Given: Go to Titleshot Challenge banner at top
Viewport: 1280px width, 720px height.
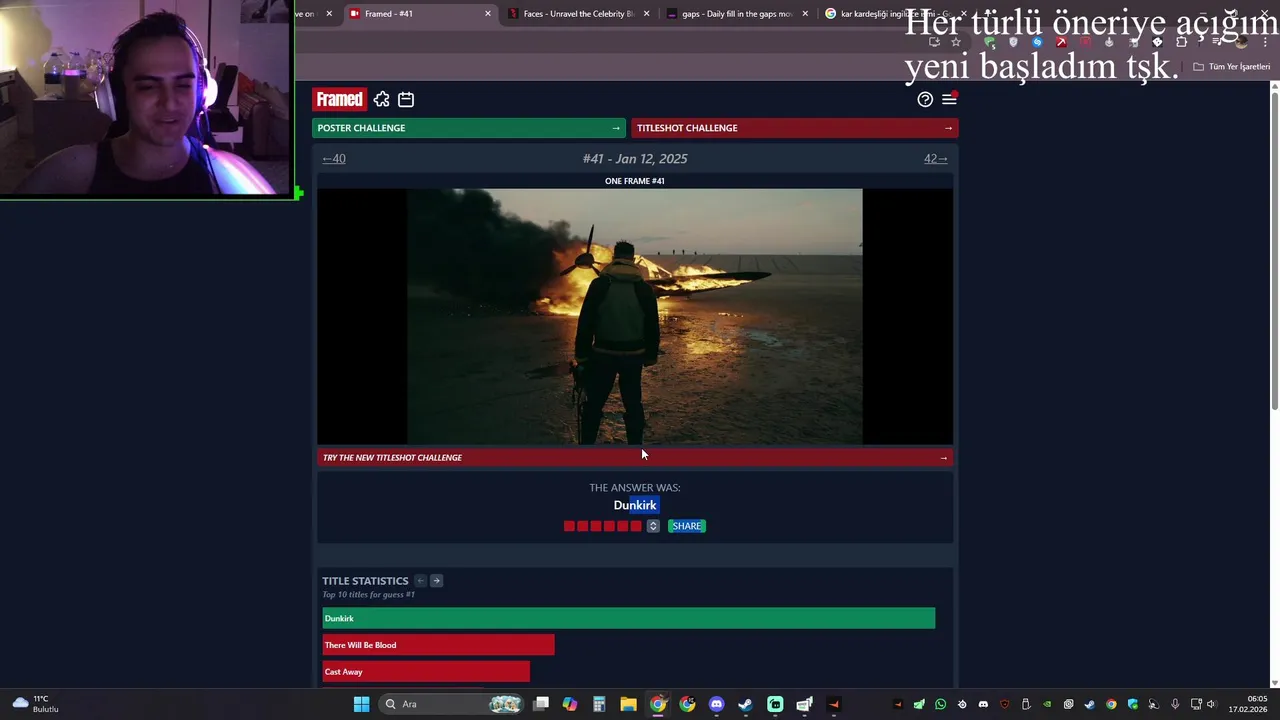Looking at the screenshot, I should point(794,128).
